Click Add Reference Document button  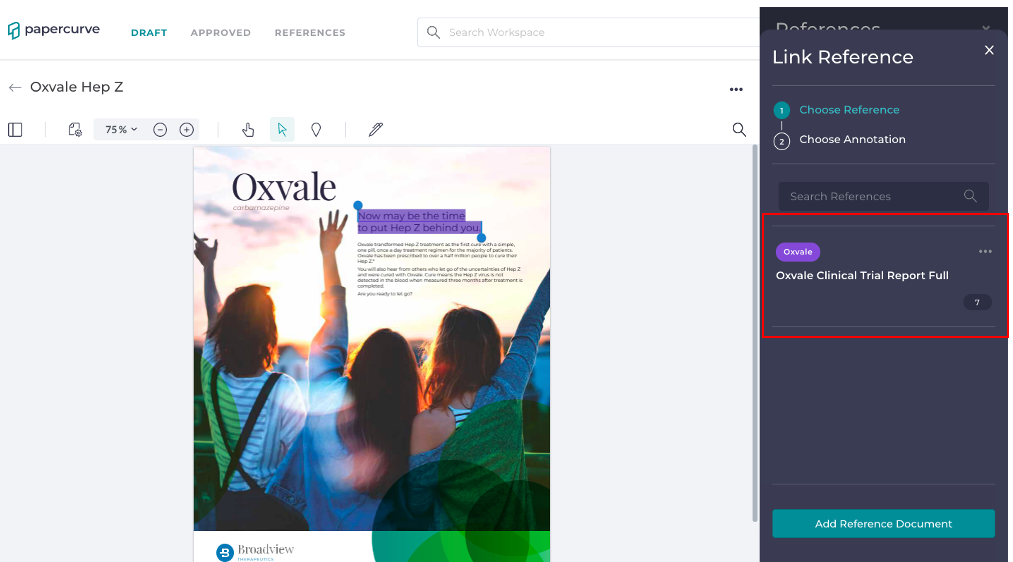click(x=883, y=524)
